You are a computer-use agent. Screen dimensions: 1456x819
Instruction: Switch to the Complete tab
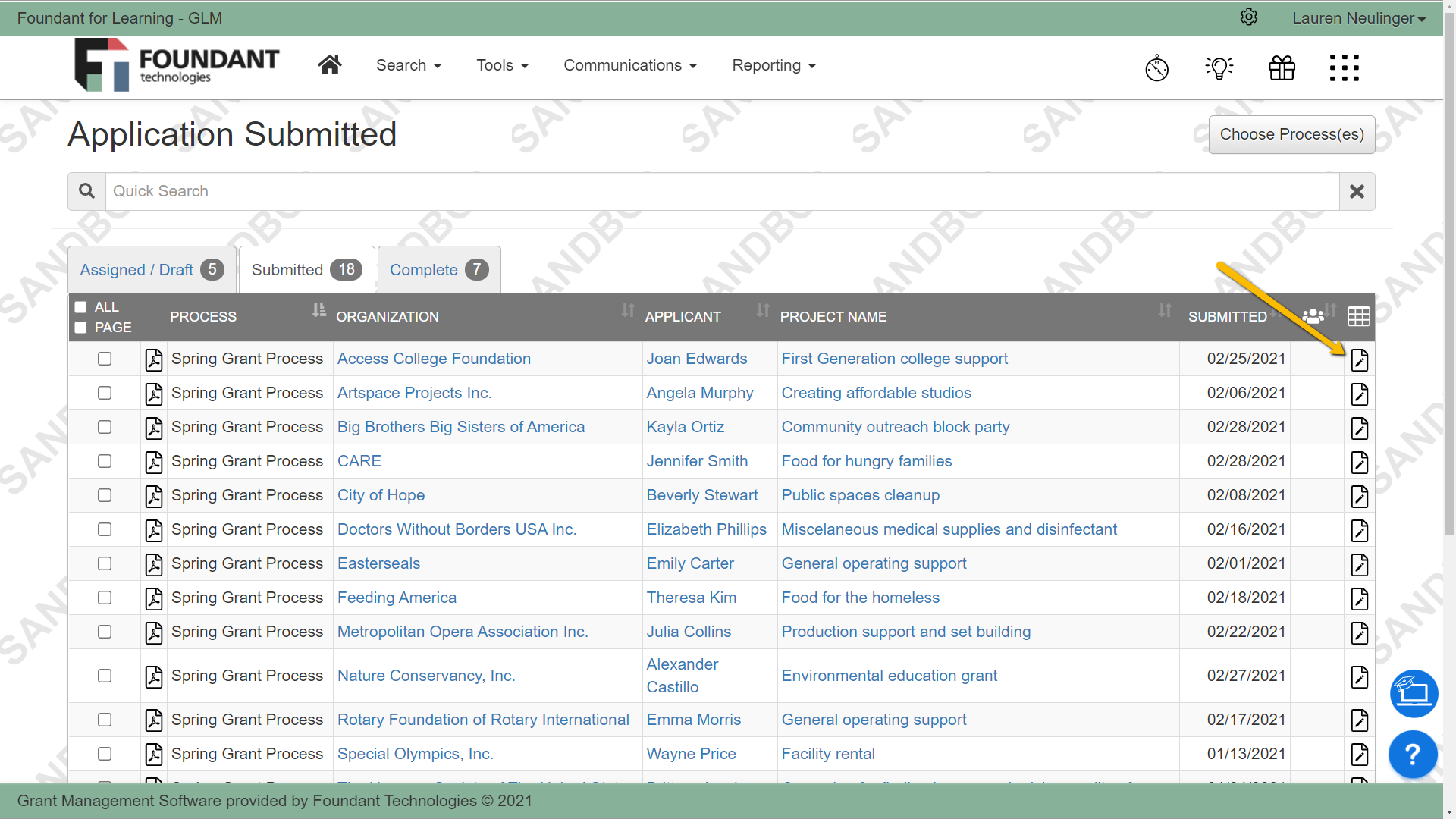pyautogui.click(x=439, y=270)
